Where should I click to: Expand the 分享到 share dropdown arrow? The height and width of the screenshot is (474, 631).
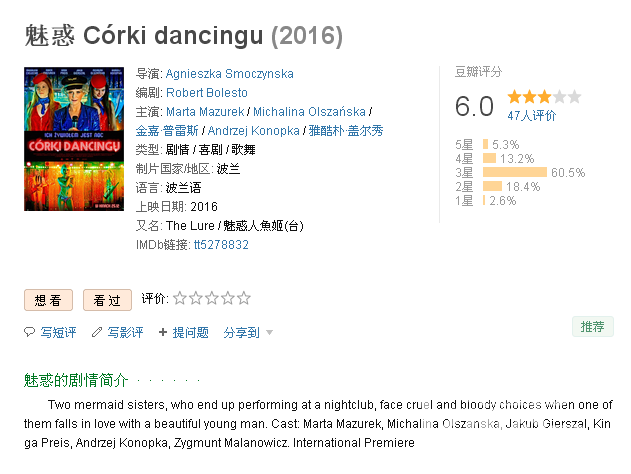click(270, 333)
